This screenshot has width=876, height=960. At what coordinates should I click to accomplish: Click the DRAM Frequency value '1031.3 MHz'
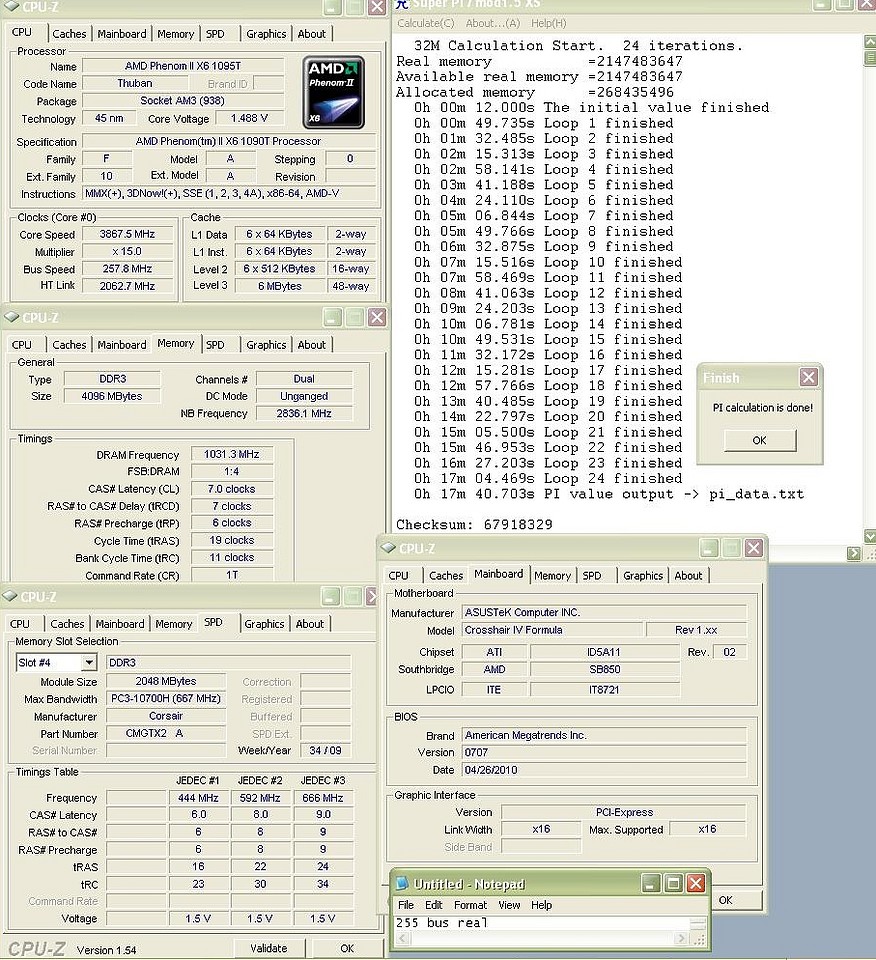(231, 454)
